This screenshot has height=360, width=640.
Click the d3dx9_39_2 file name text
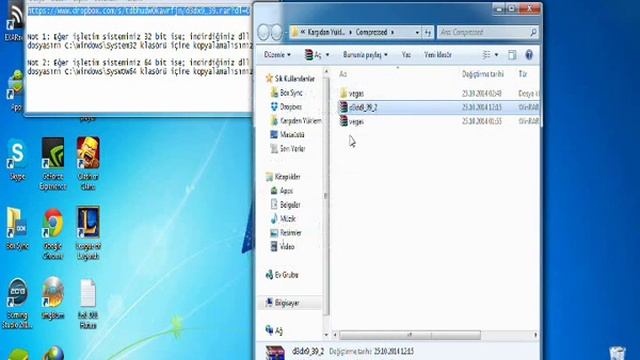click(x=363, y=107)
